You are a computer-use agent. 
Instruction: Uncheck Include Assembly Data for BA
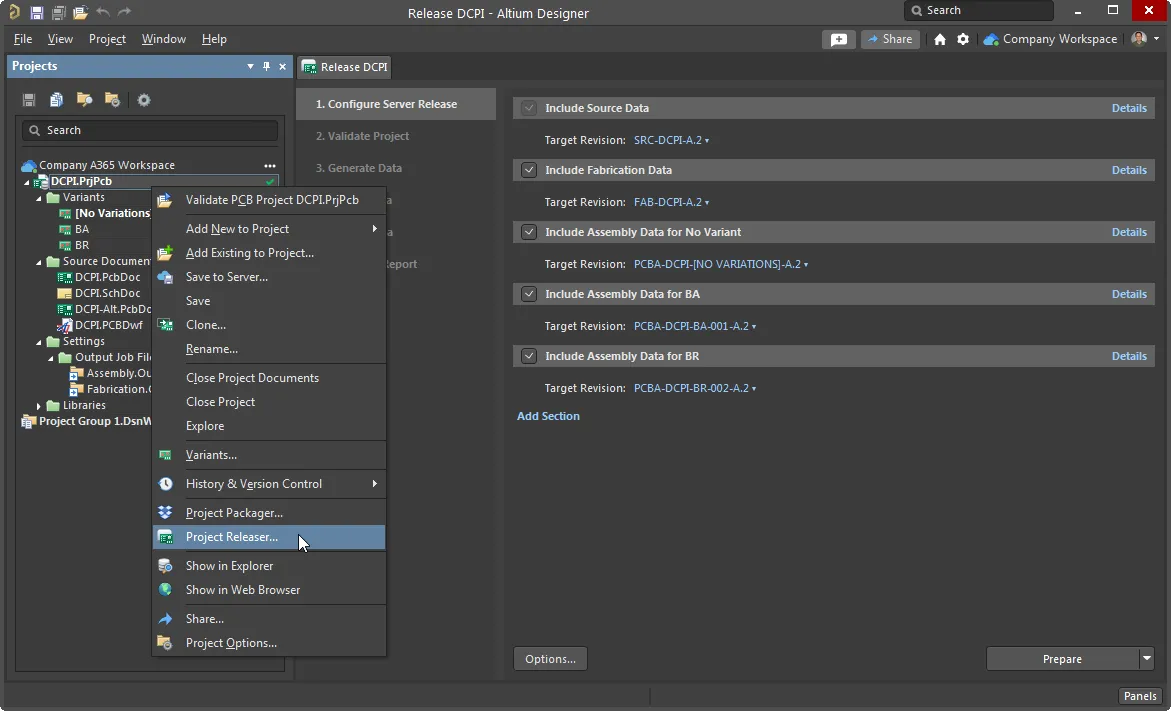click(x=529, y=294)
